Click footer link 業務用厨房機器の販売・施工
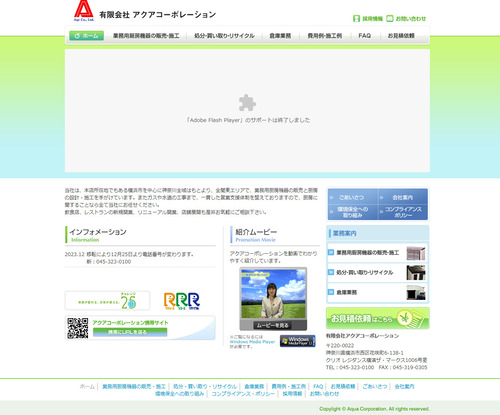The width and height of the screenshot is (500, 415). 134,387
